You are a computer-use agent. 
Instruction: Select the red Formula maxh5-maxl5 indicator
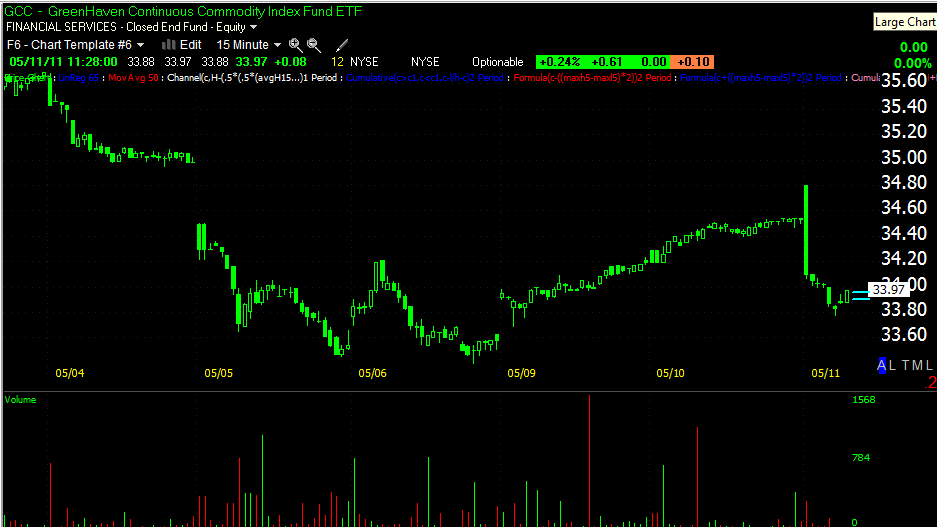[x=592, y=78]
